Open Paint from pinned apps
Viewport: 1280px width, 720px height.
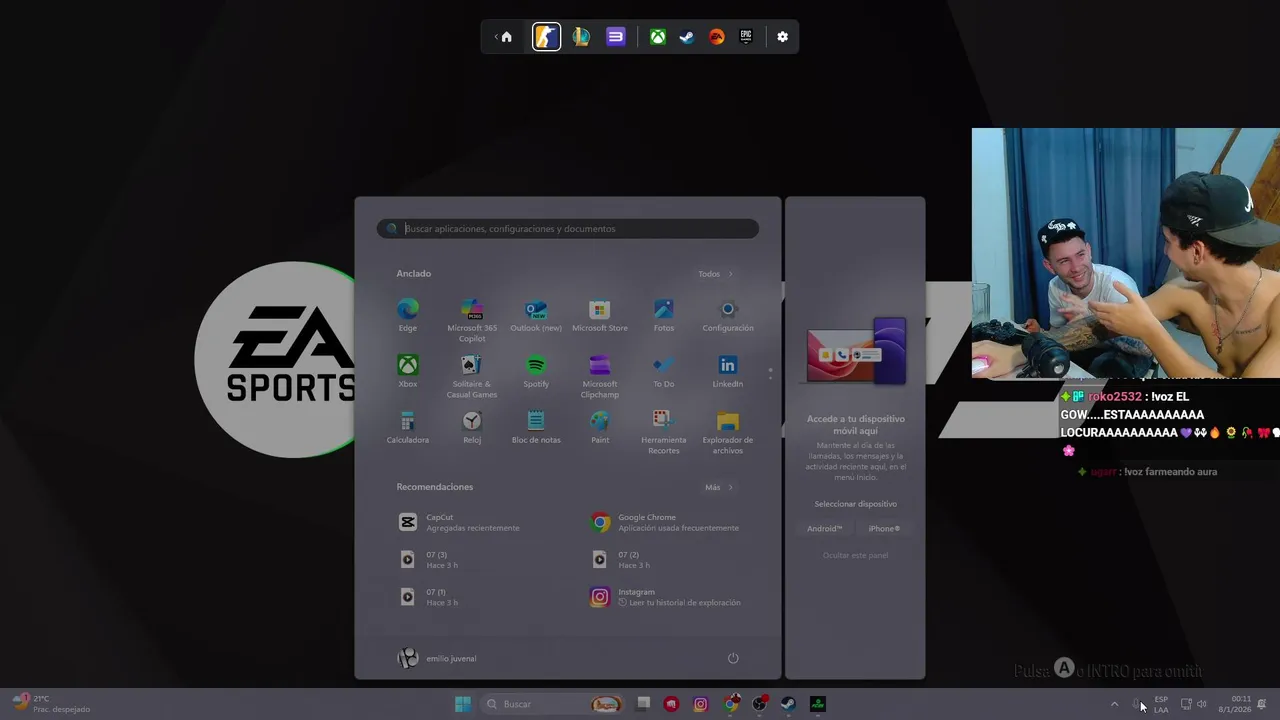[600, 427]
